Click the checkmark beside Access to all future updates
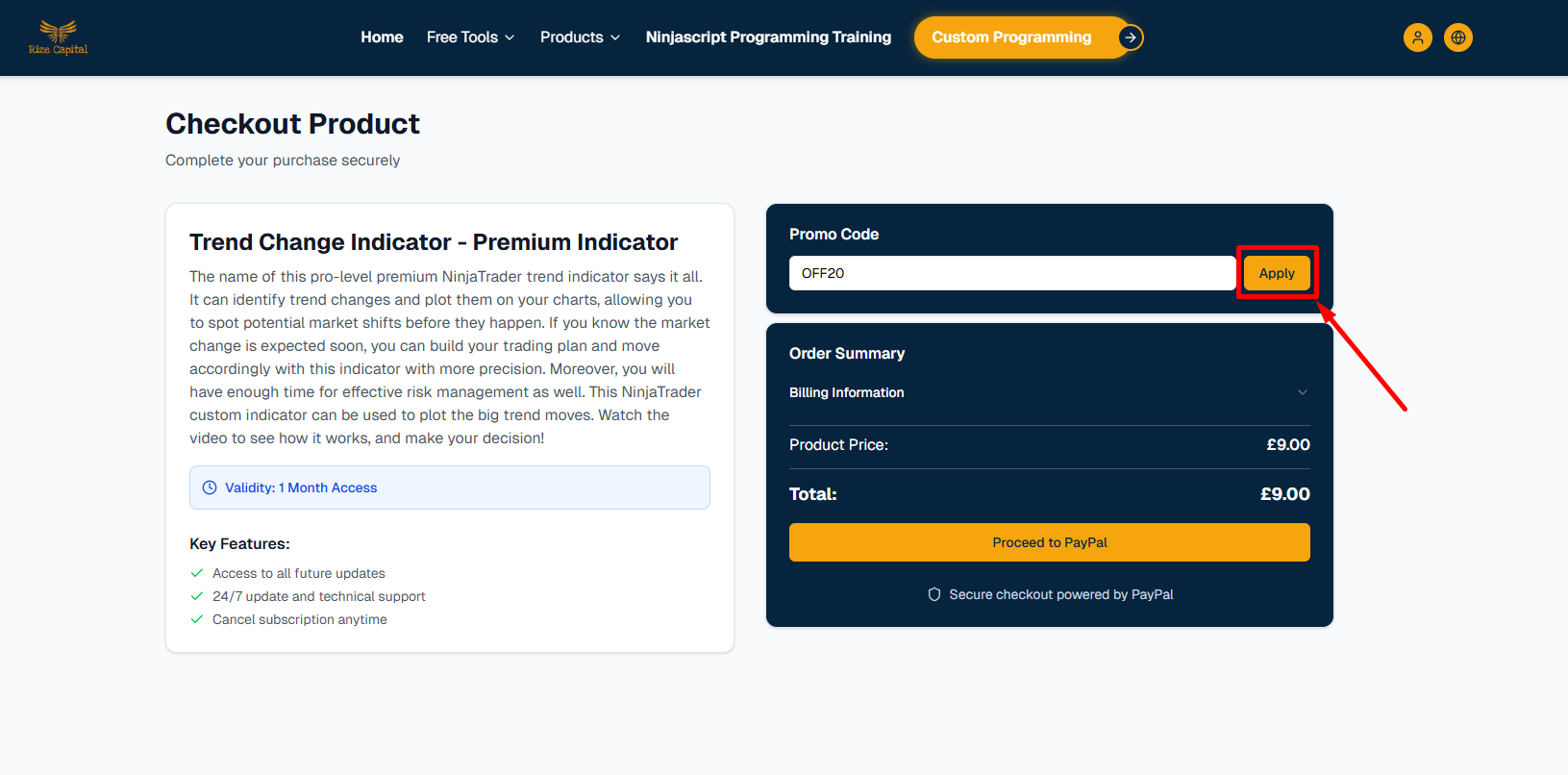Screen dimensions: 1568x775 tap(197, 573)
